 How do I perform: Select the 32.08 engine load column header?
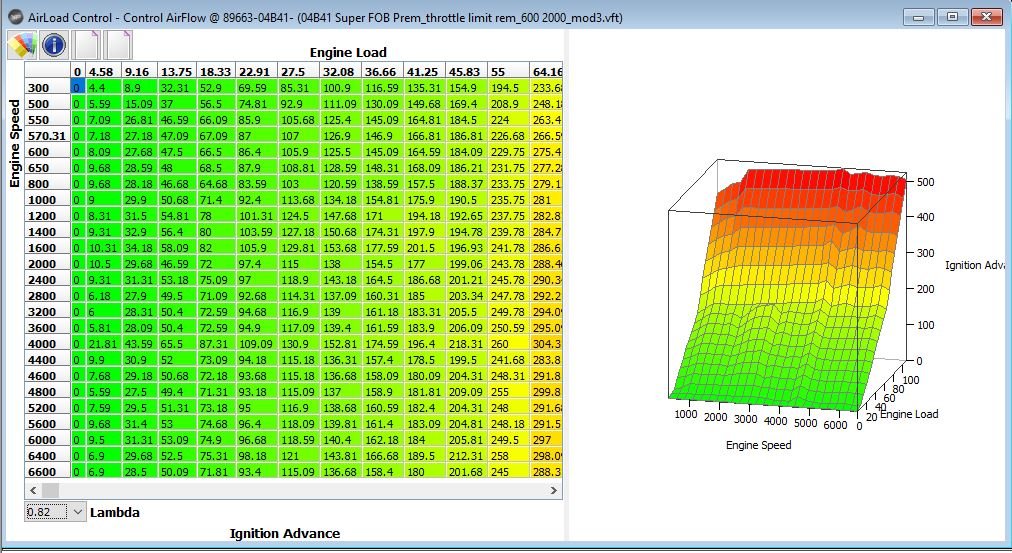(x=341, y=71)
